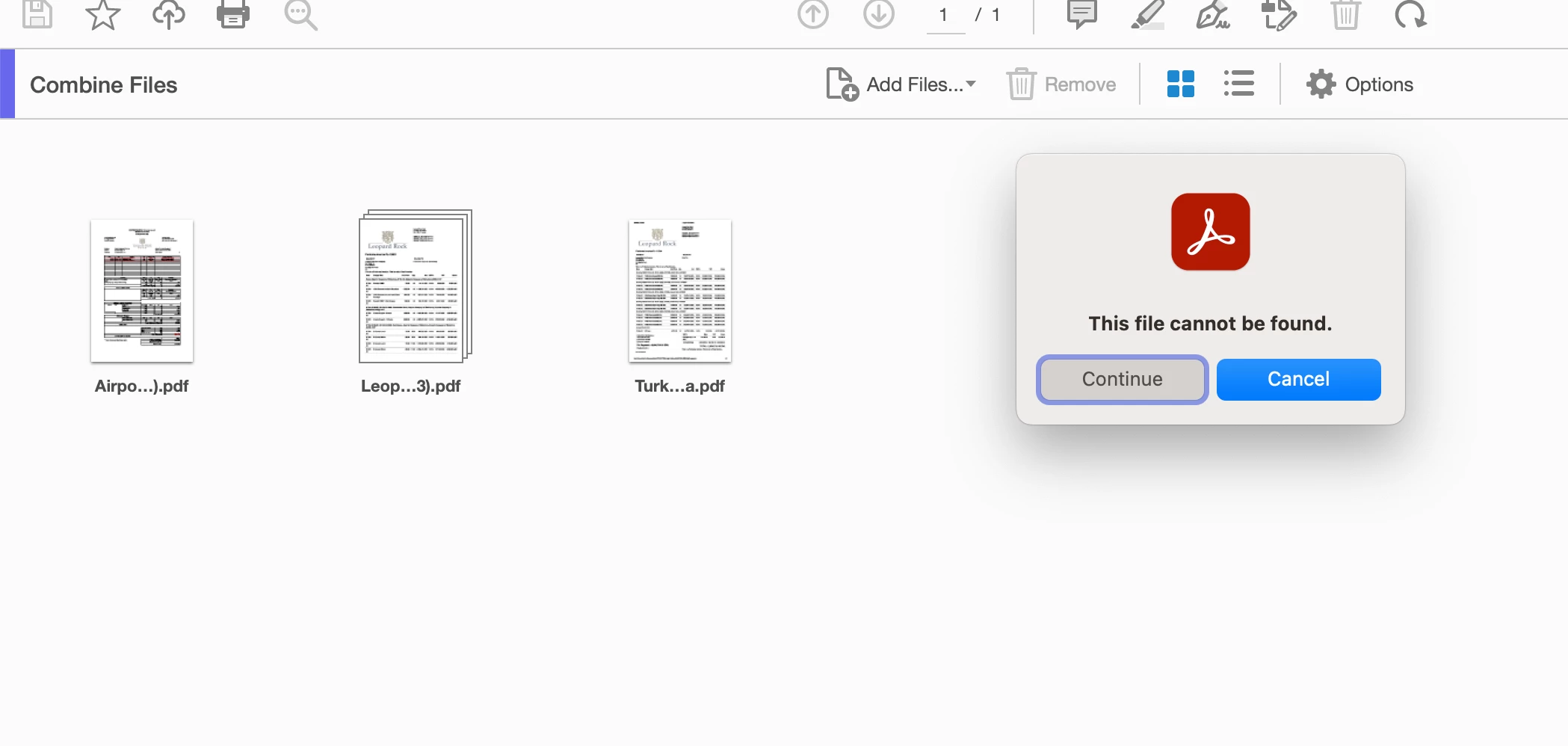Image resolution: width=1568 pixels, height=746 pixels.
Task: Click the Save file icon
Action: [37, 14]
